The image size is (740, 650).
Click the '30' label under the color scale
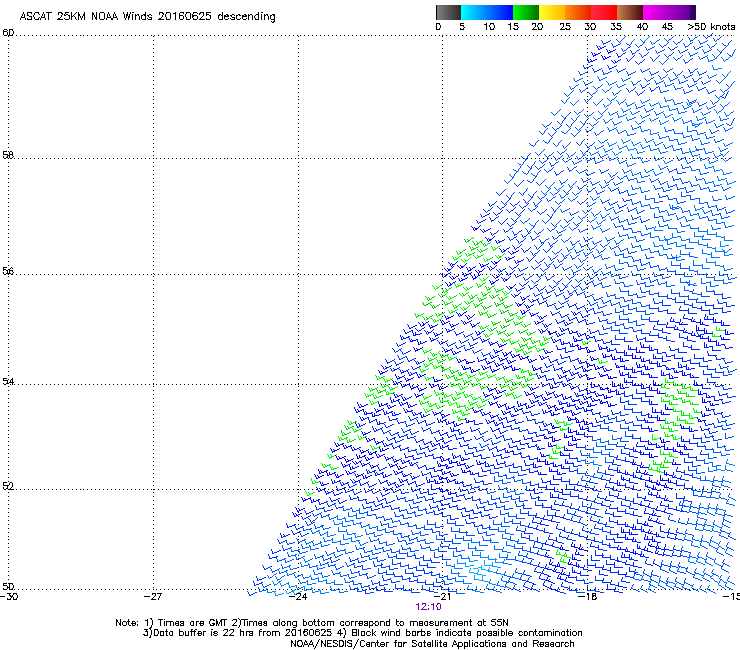(x=590, y=27)
